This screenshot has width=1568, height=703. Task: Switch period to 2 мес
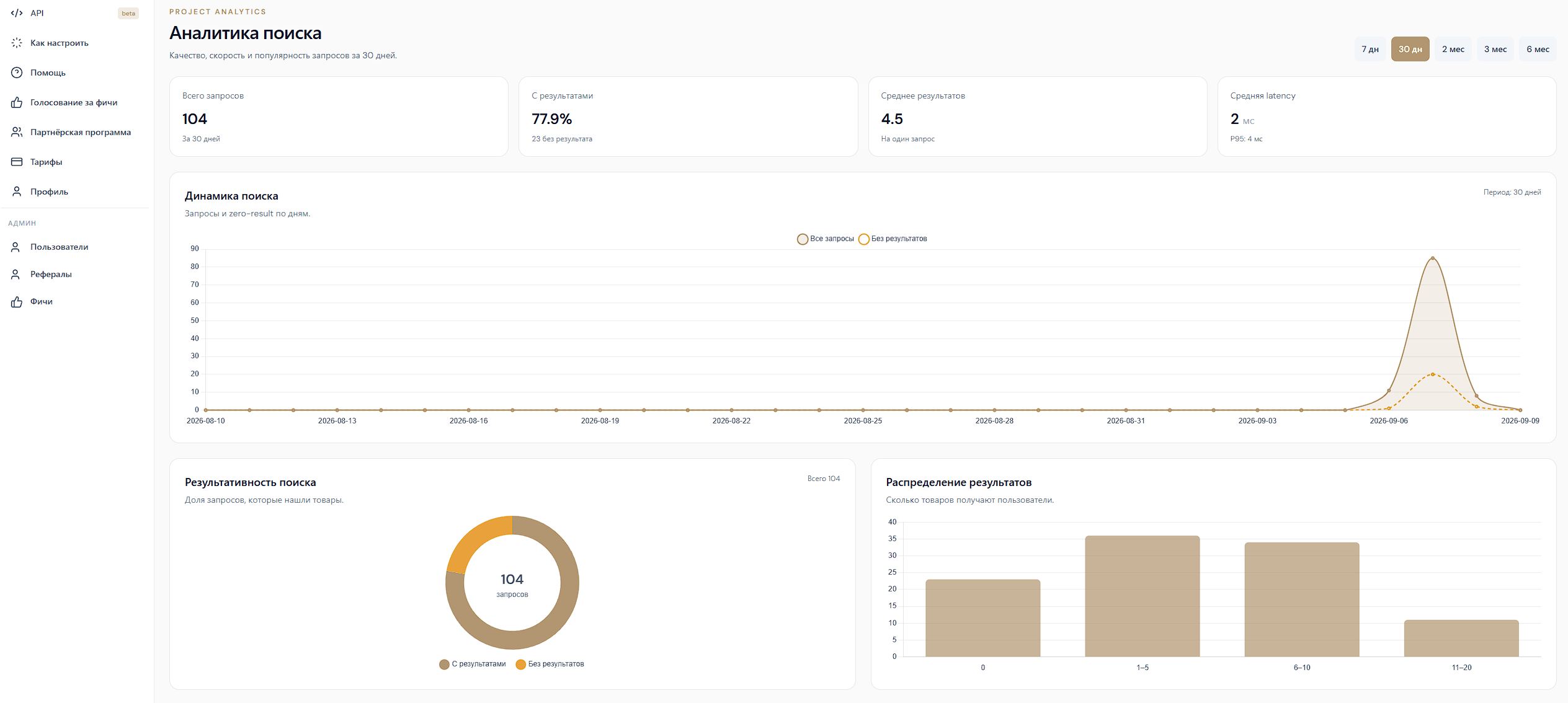[1453, 49]
